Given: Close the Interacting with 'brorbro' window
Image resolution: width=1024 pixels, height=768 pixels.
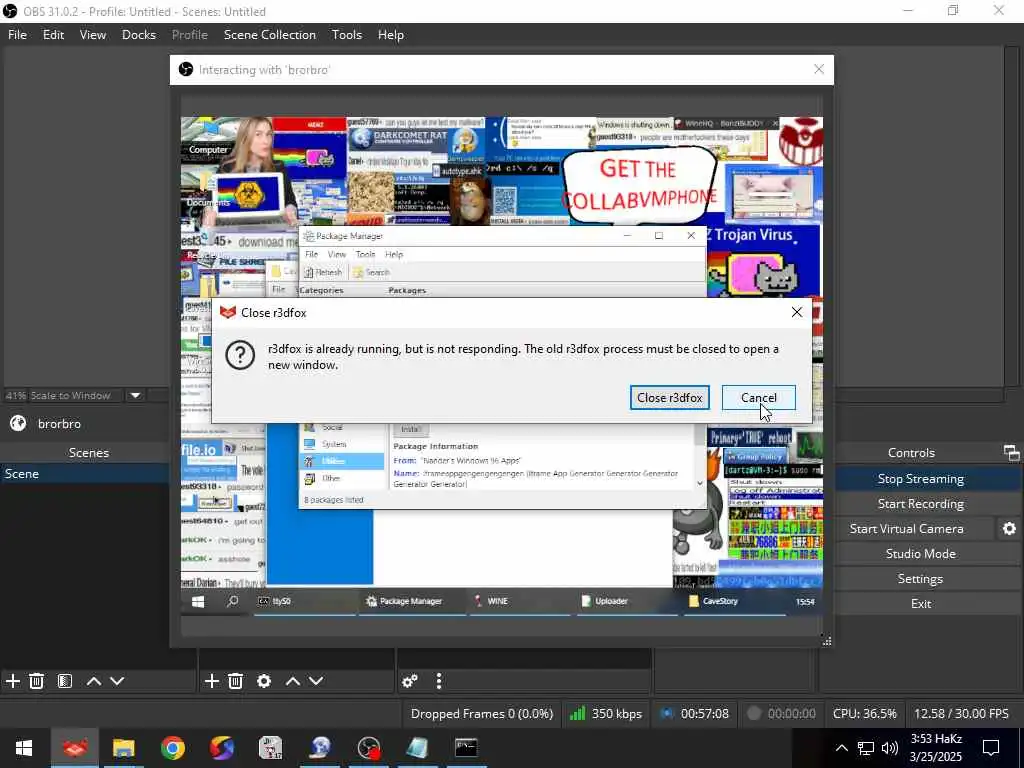Looking at the screenshot, I should 819,69.
